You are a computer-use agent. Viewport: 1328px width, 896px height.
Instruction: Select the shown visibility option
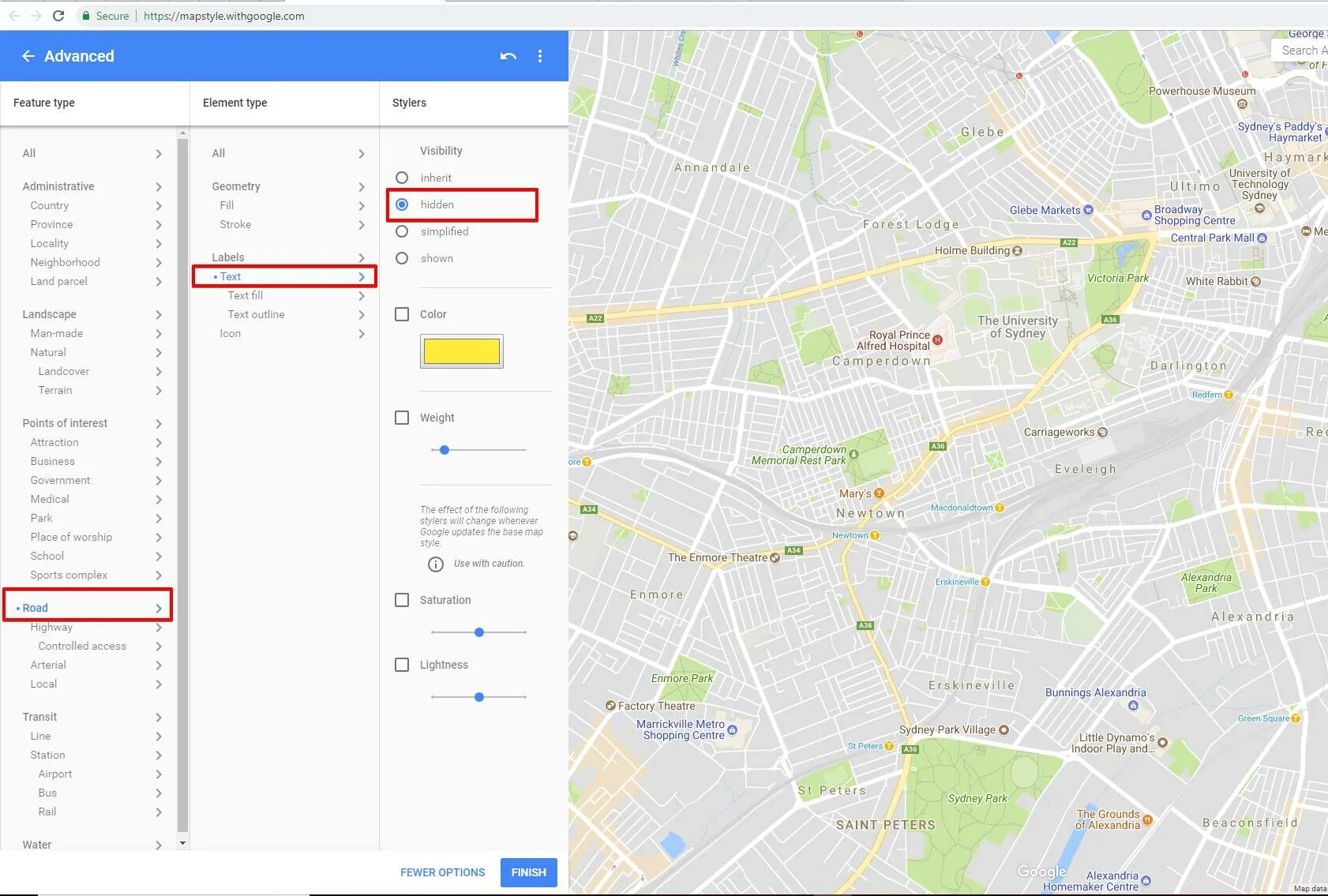402,258
